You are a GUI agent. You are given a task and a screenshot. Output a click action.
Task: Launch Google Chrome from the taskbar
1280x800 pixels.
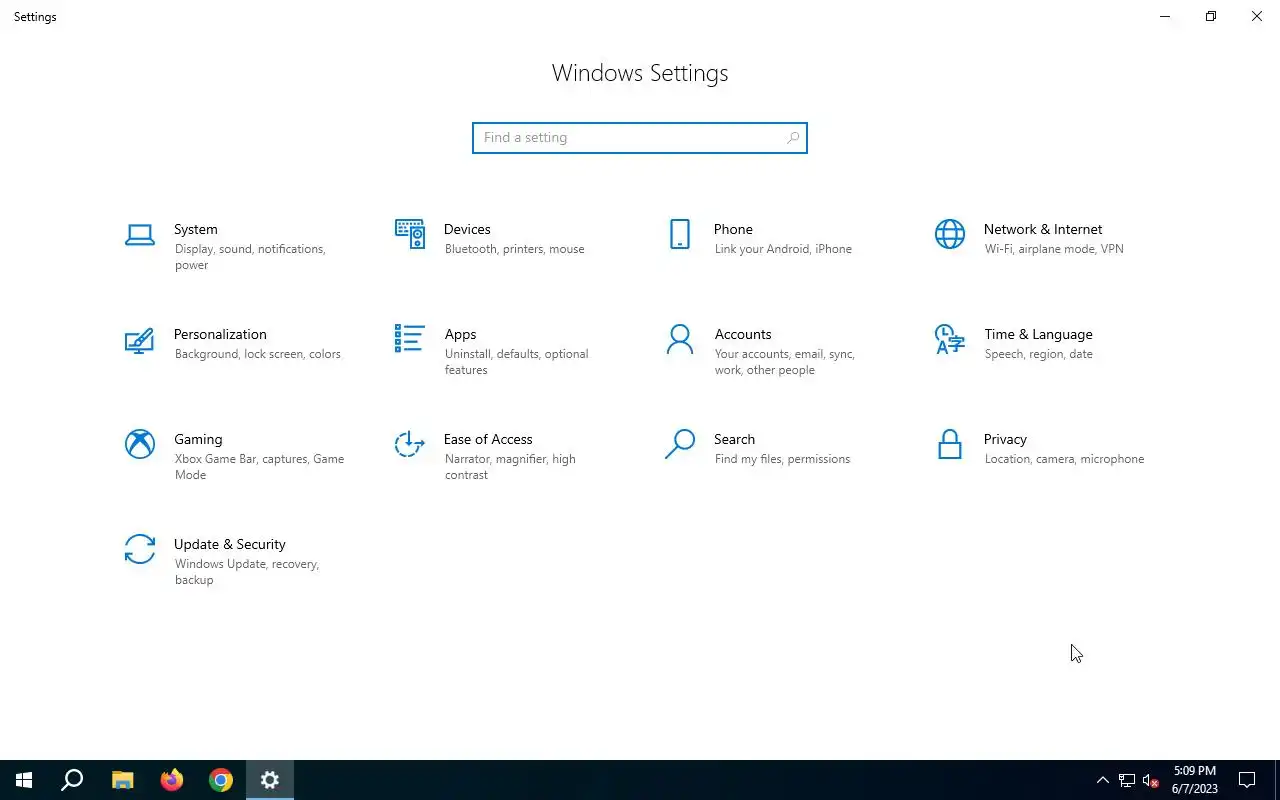[221, 780]
